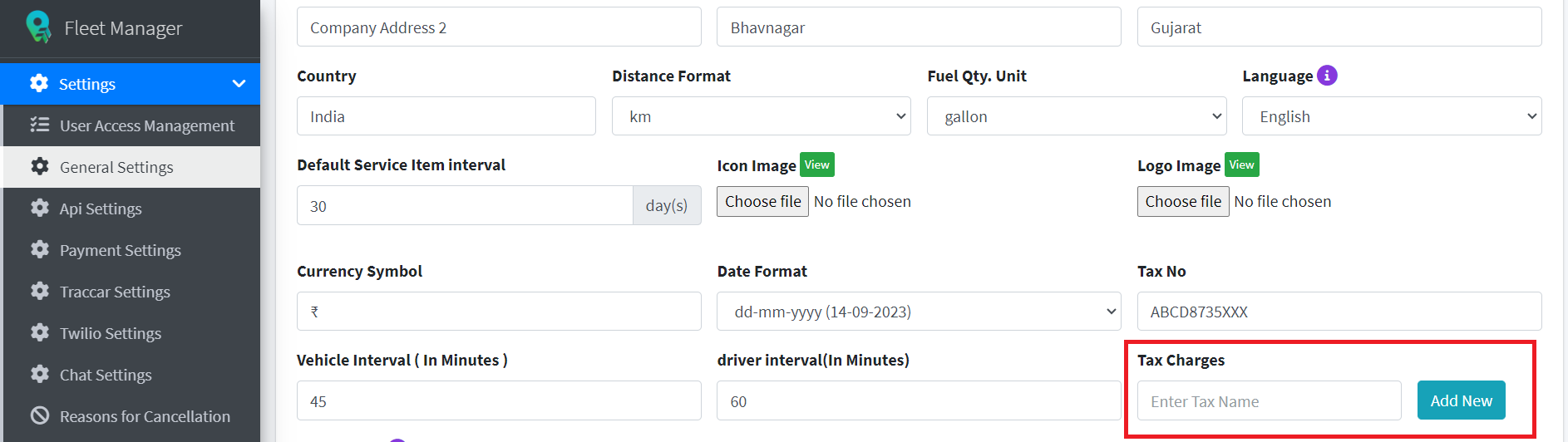The width and height of the screenshot is (1568, 442).
Task: Click the Traccar Settings gear icon
Action: pyautogui.click(x=39, y=292)
